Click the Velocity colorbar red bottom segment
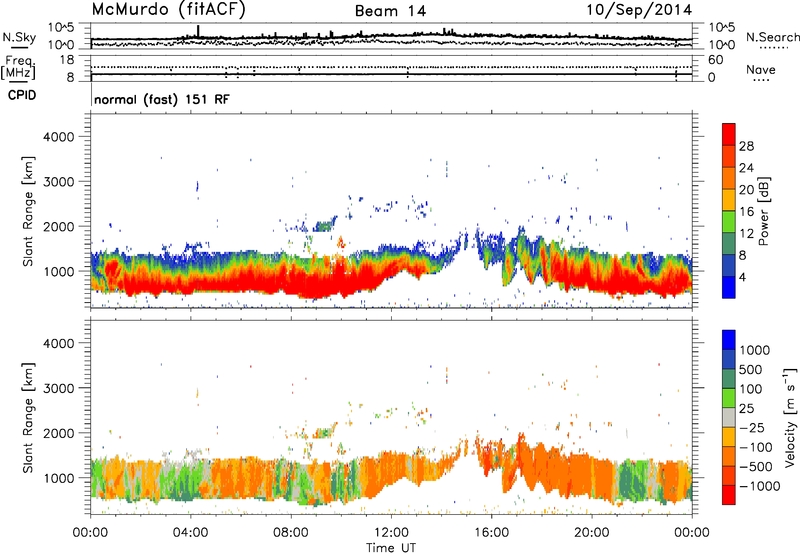Viewport: 800px width, 554px height. (x=729, y=495)
